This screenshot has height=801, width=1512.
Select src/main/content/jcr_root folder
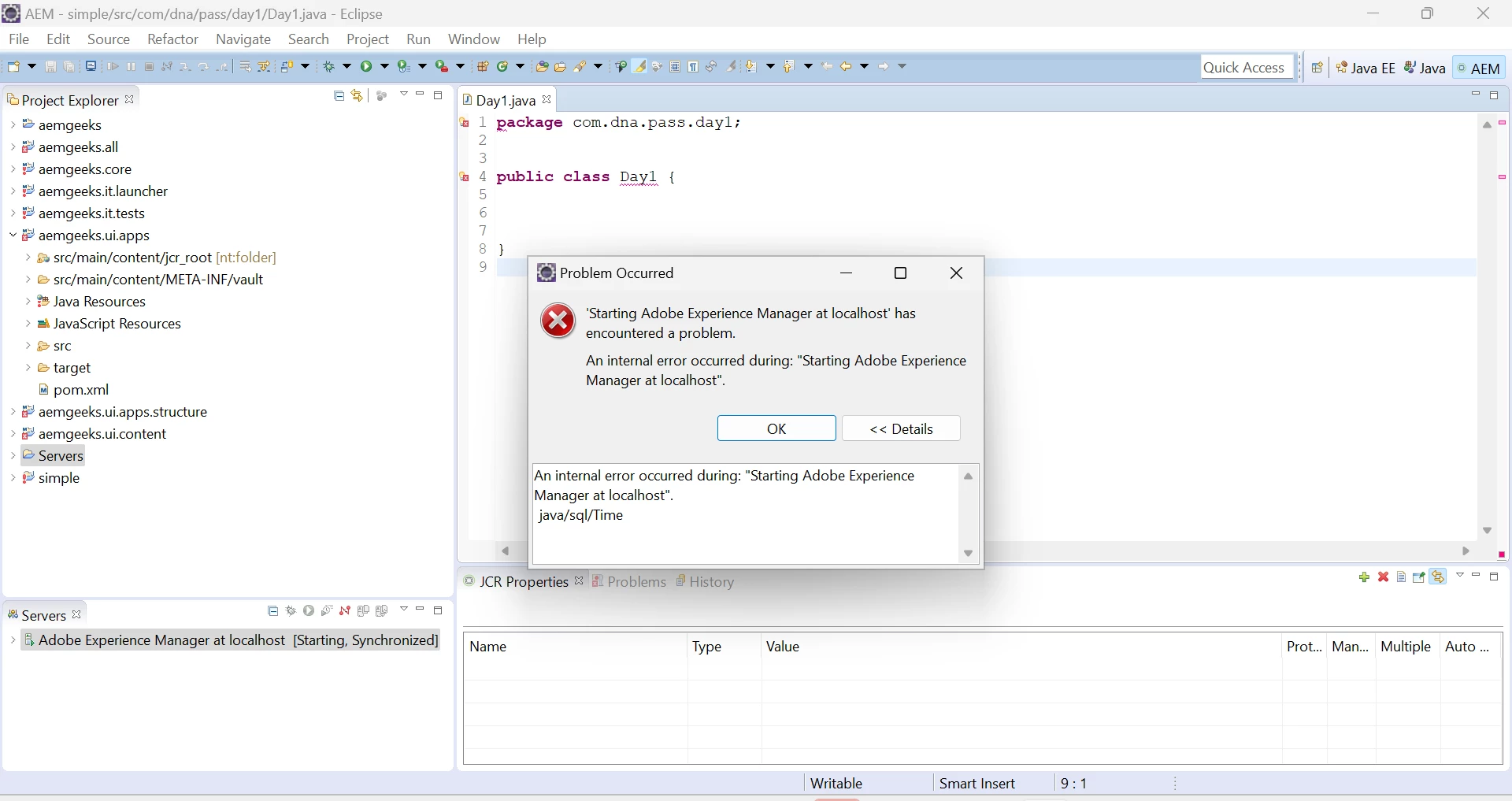[156, 258]
